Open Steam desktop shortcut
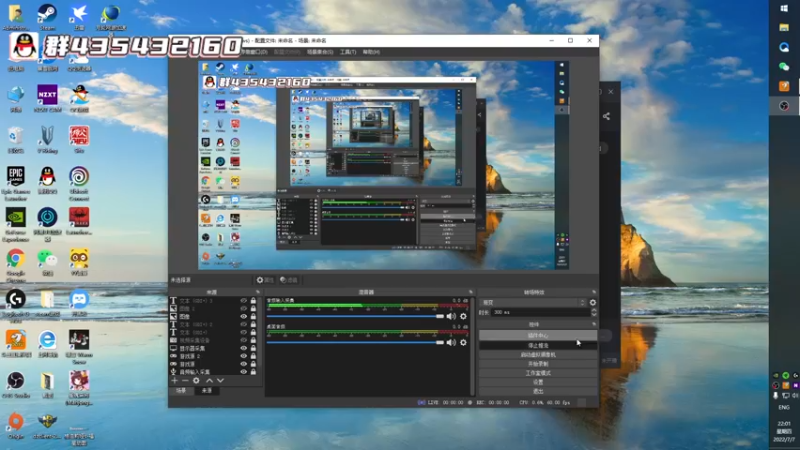Viewport: 800px width, 450px height. [x=47, y=16]
